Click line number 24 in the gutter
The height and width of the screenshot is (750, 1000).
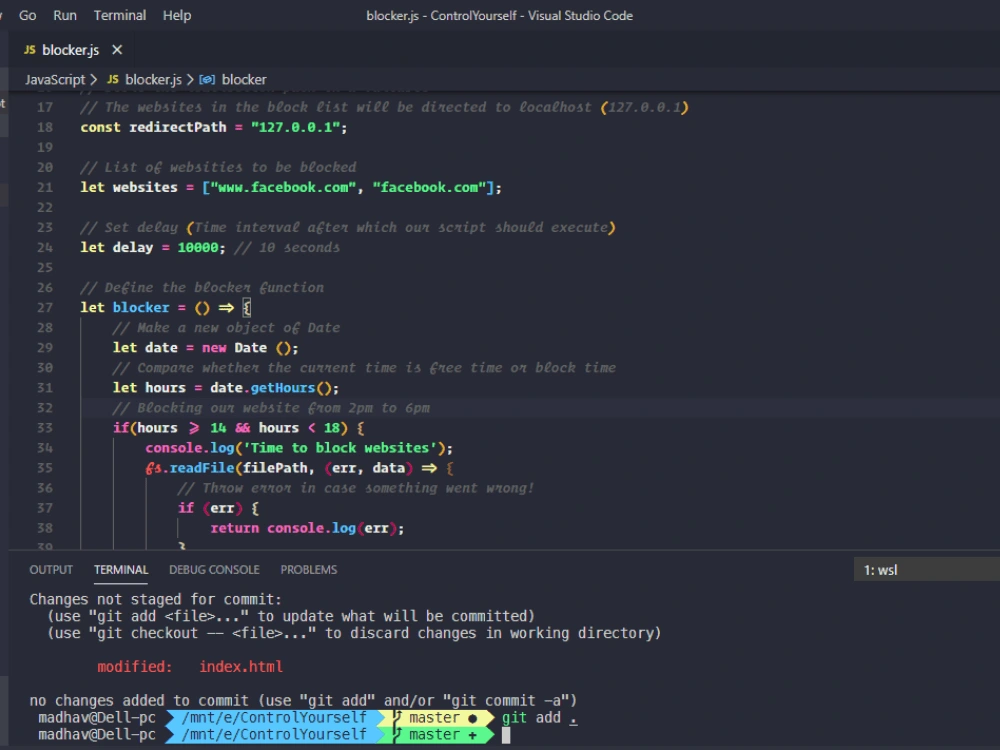[x=45, y=247]
